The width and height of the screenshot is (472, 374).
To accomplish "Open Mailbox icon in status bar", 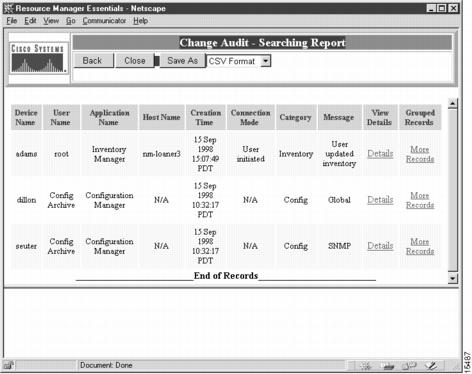I will pos(388,366).
